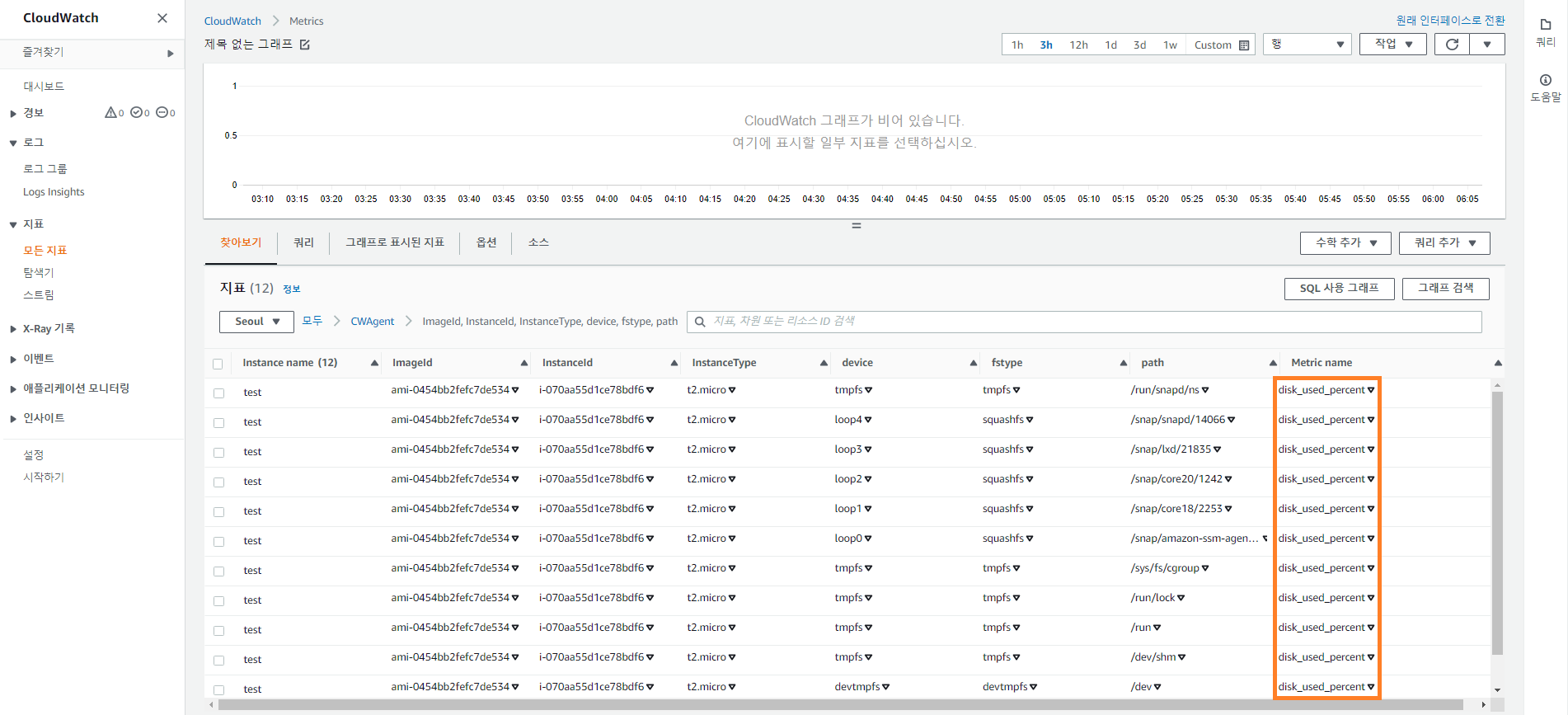Sort by InstanceType column arrow
Viewport: 1568px width, 715px height.
[x=824, y=363]
